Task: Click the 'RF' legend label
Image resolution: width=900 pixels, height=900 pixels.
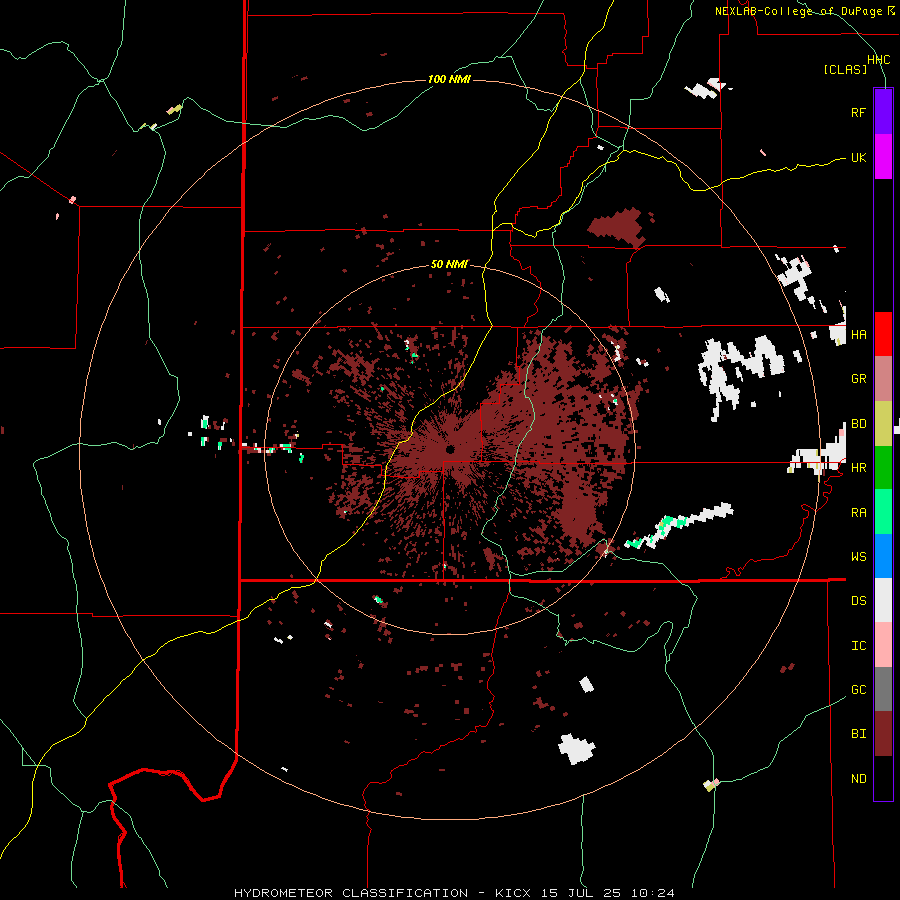Action: coord(858,112)
